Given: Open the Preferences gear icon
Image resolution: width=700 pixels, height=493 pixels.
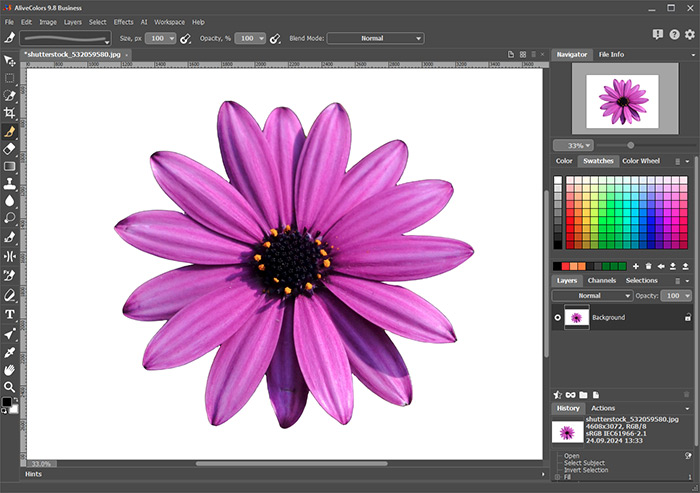Looking at the screenshot, I should (690, 34).
